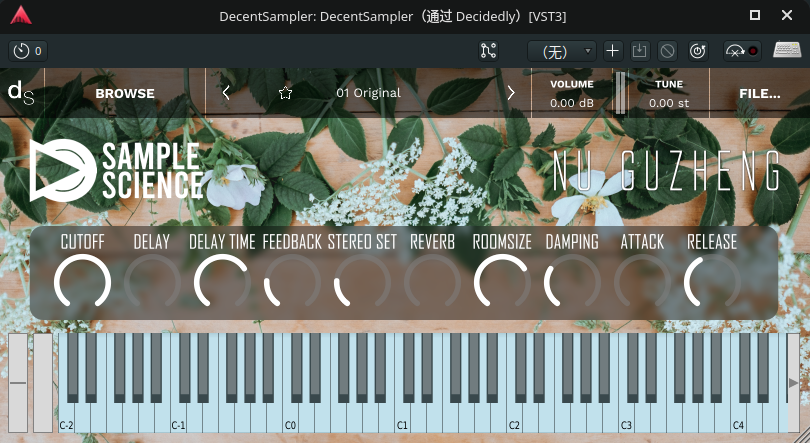810x443 pixels.
Task: Click the DAMPING knob
Action: point(572,281)
